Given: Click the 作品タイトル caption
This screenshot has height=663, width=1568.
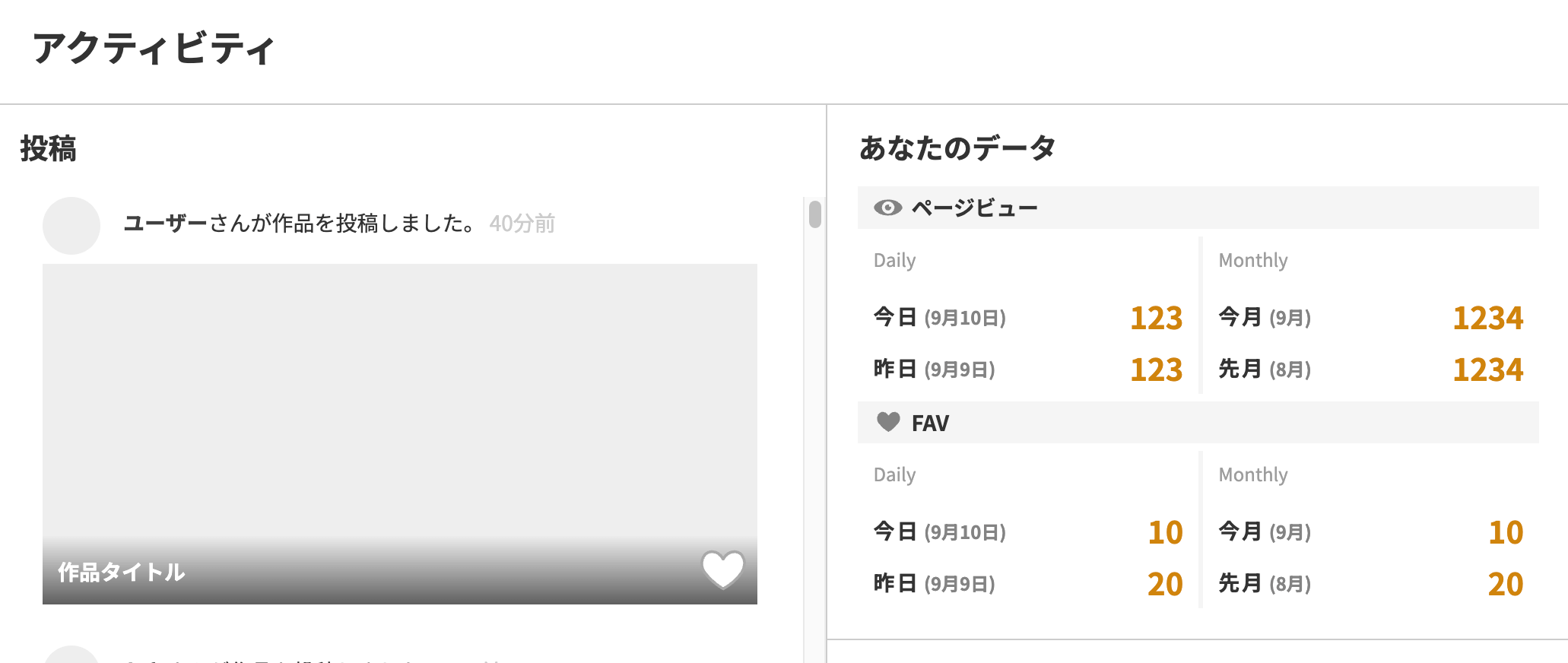Looking at the screenshot, I should 122,573.
